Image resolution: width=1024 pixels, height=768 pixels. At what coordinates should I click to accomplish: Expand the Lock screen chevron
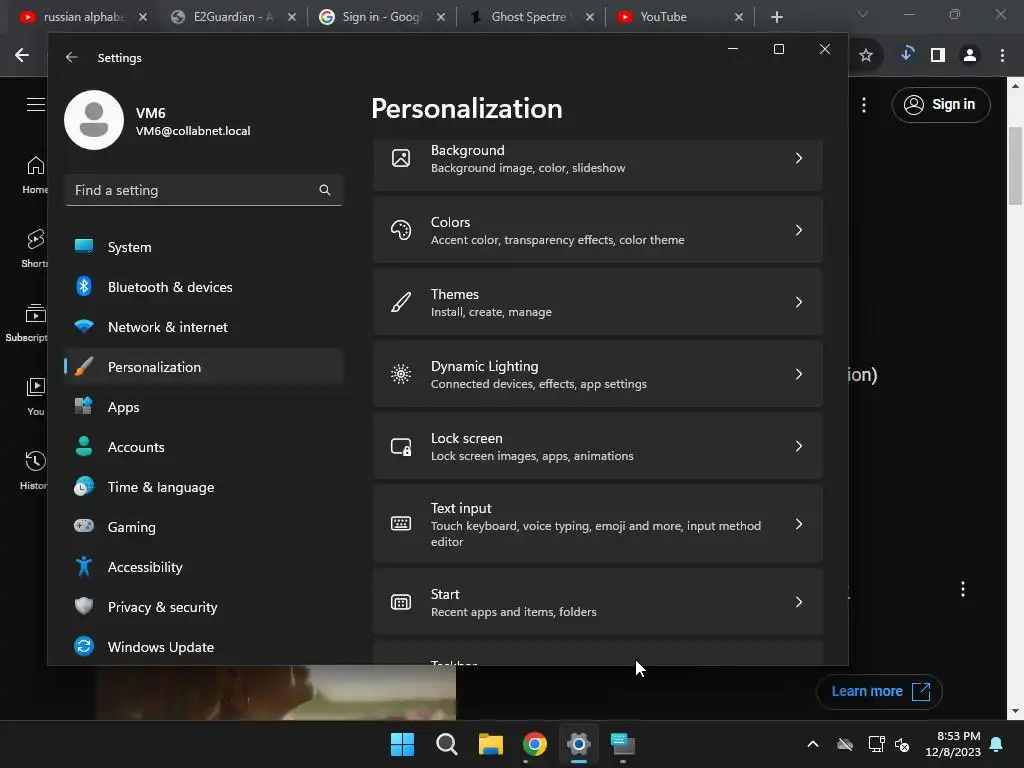799,446
